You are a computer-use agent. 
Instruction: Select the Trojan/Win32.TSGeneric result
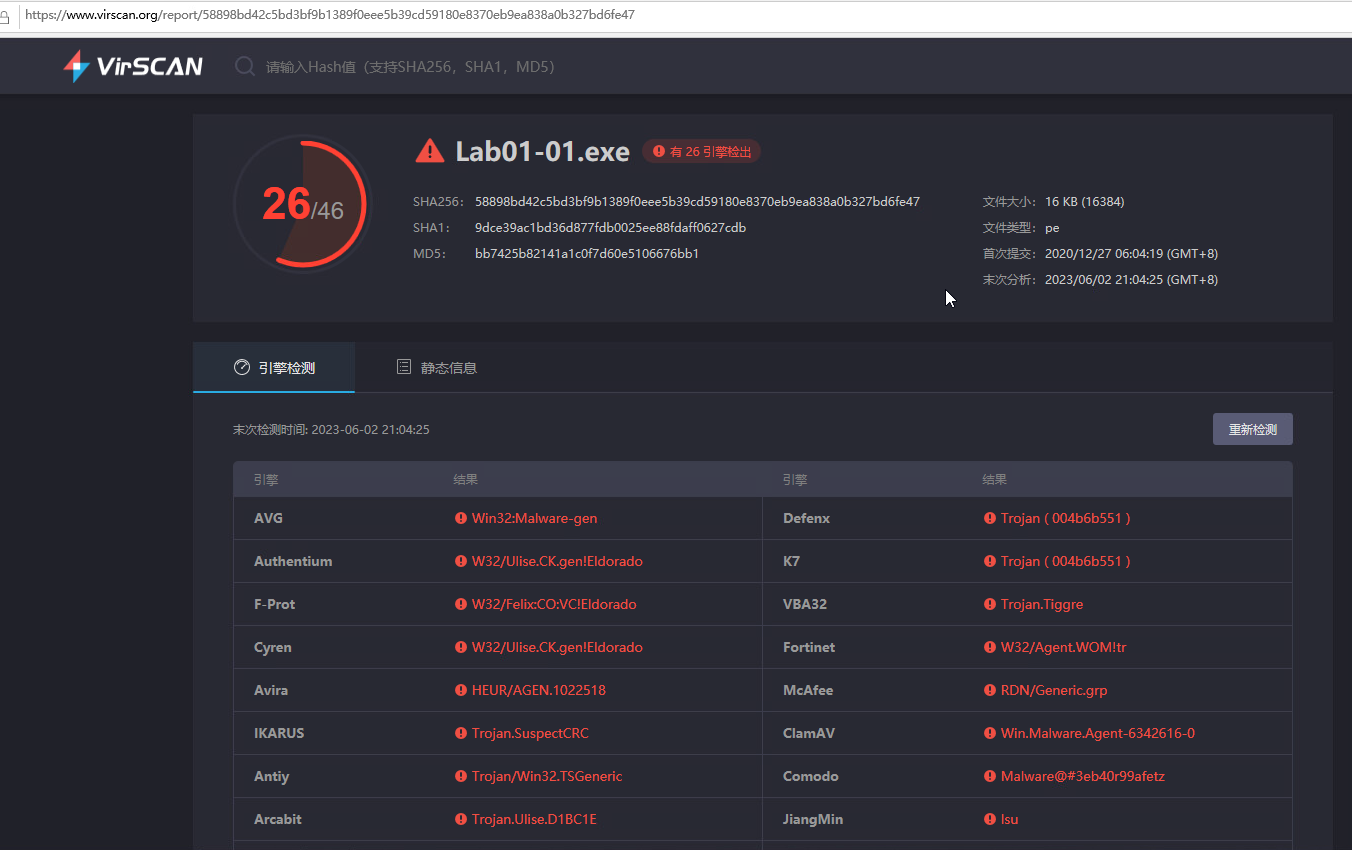(547, 776)
